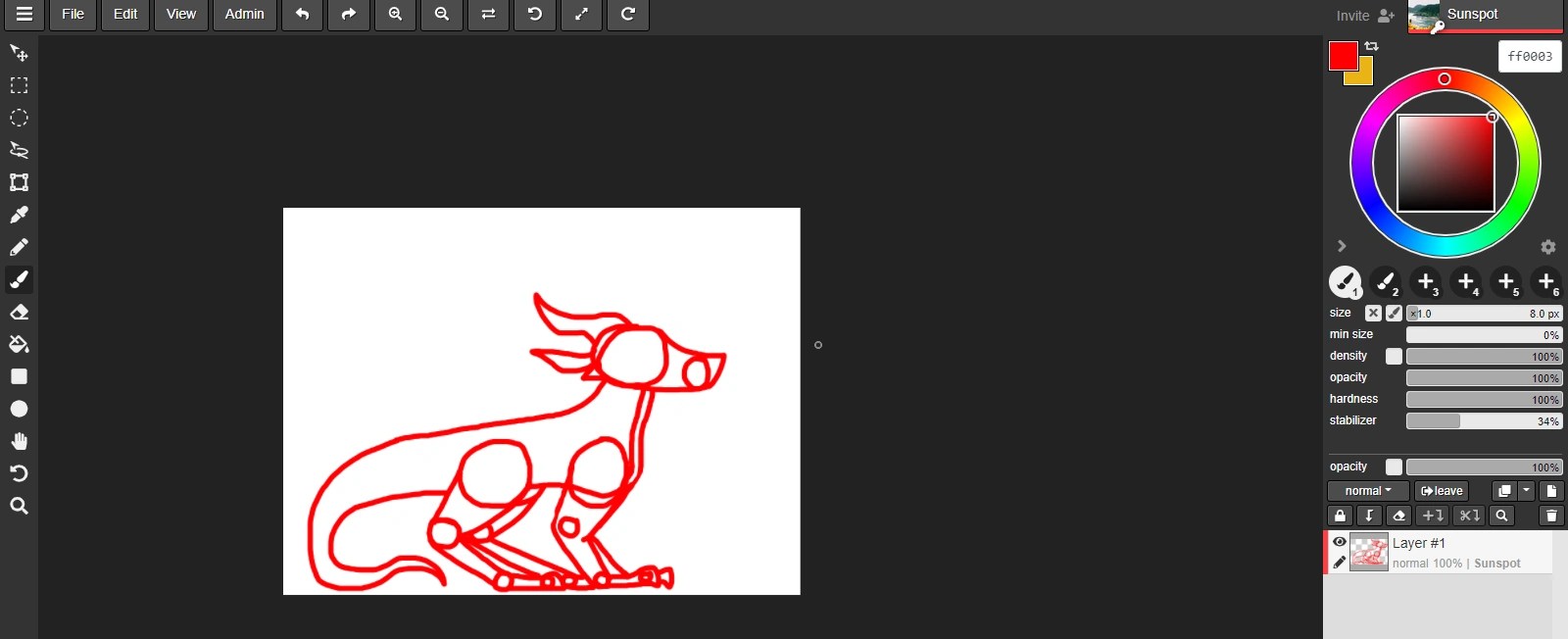Toggle the size pressure X button
The height and width of the screenshot is (639, 1568).
pyautogui.click(x=1373, y=314)
